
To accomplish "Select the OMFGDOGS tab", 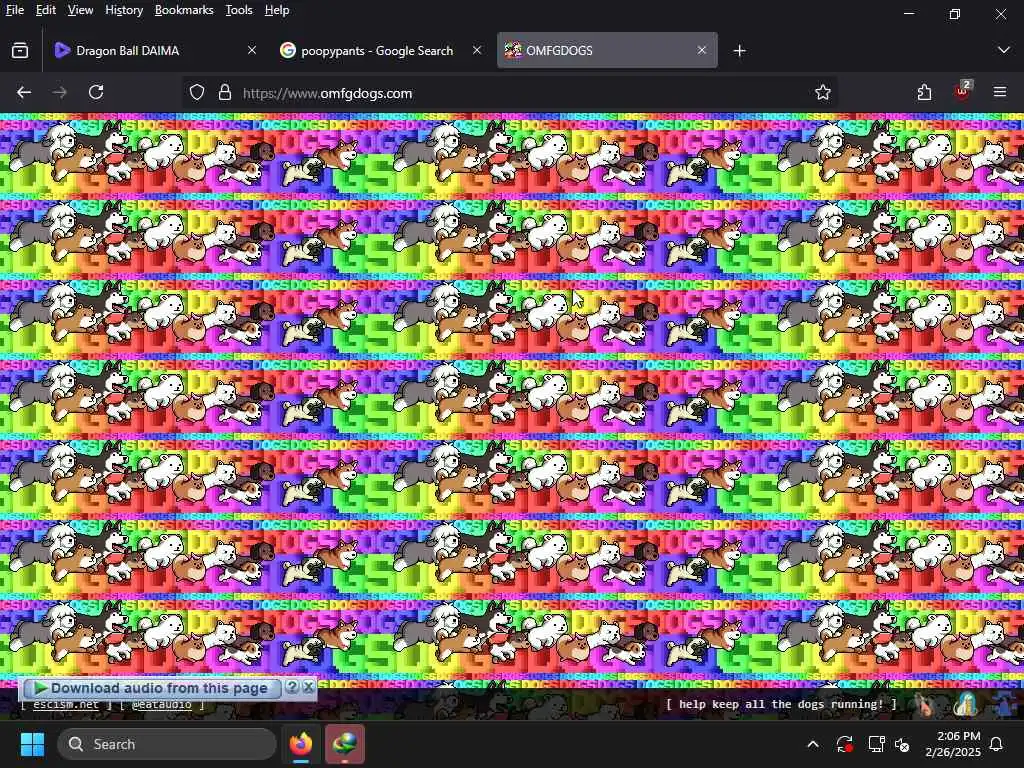I will 607,50.
